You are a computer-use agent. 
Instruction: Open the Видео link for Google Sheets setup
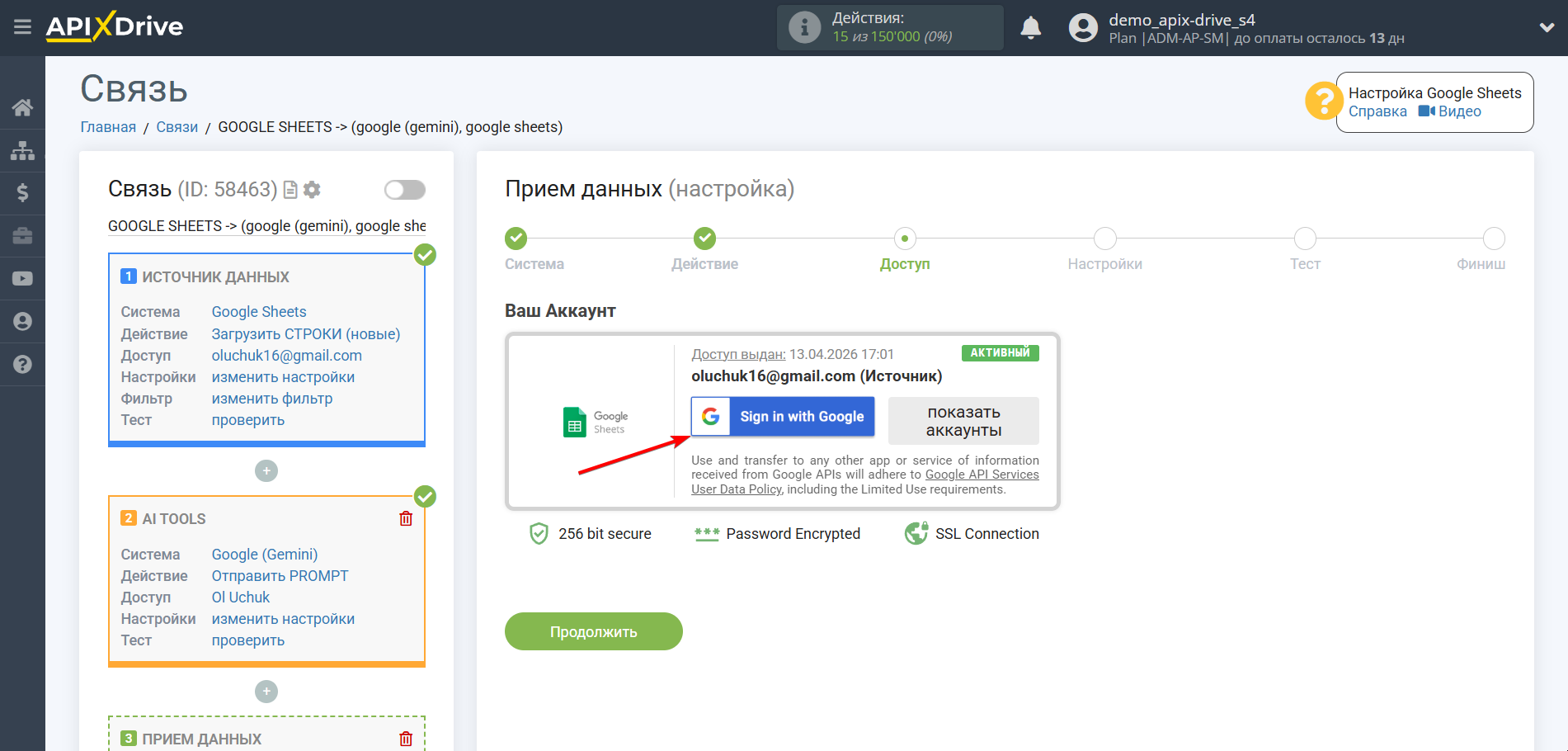coord(1462,111)
